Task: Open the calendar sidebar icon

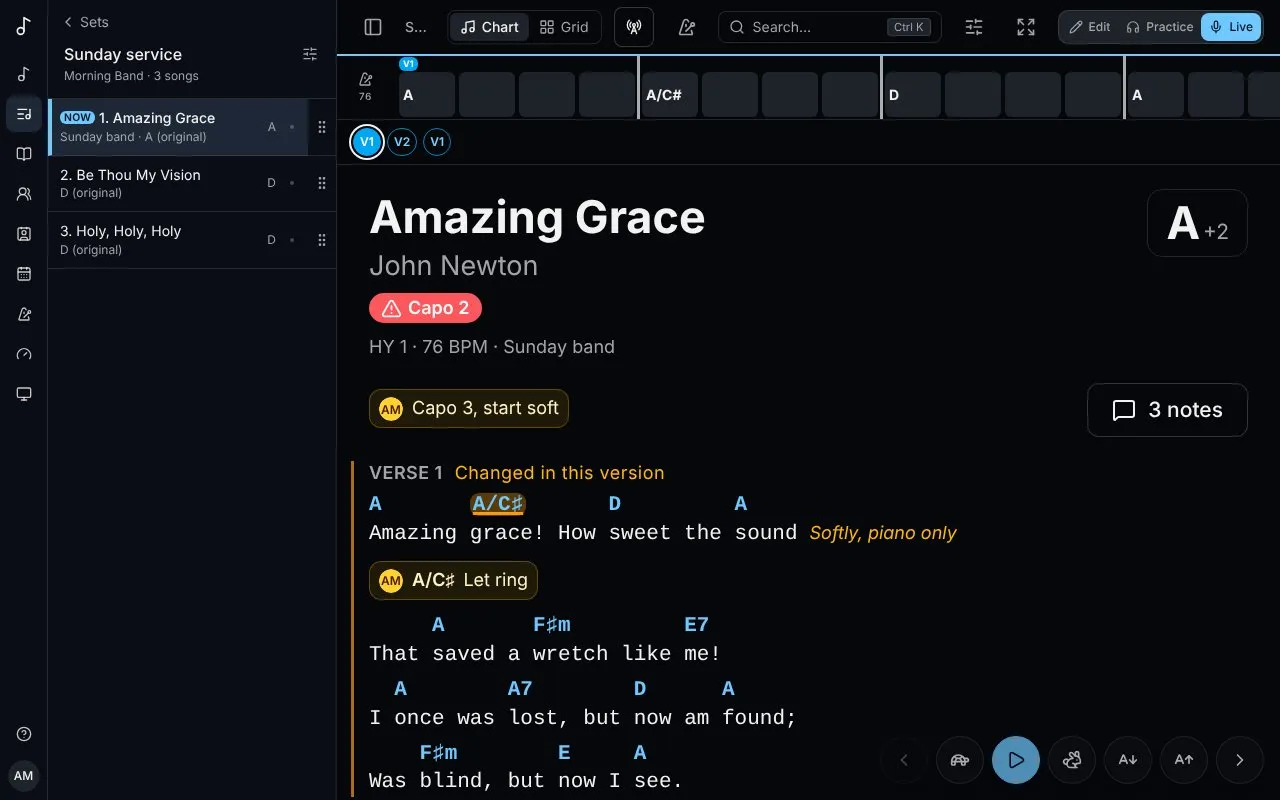Action: (x=24, y=274)
